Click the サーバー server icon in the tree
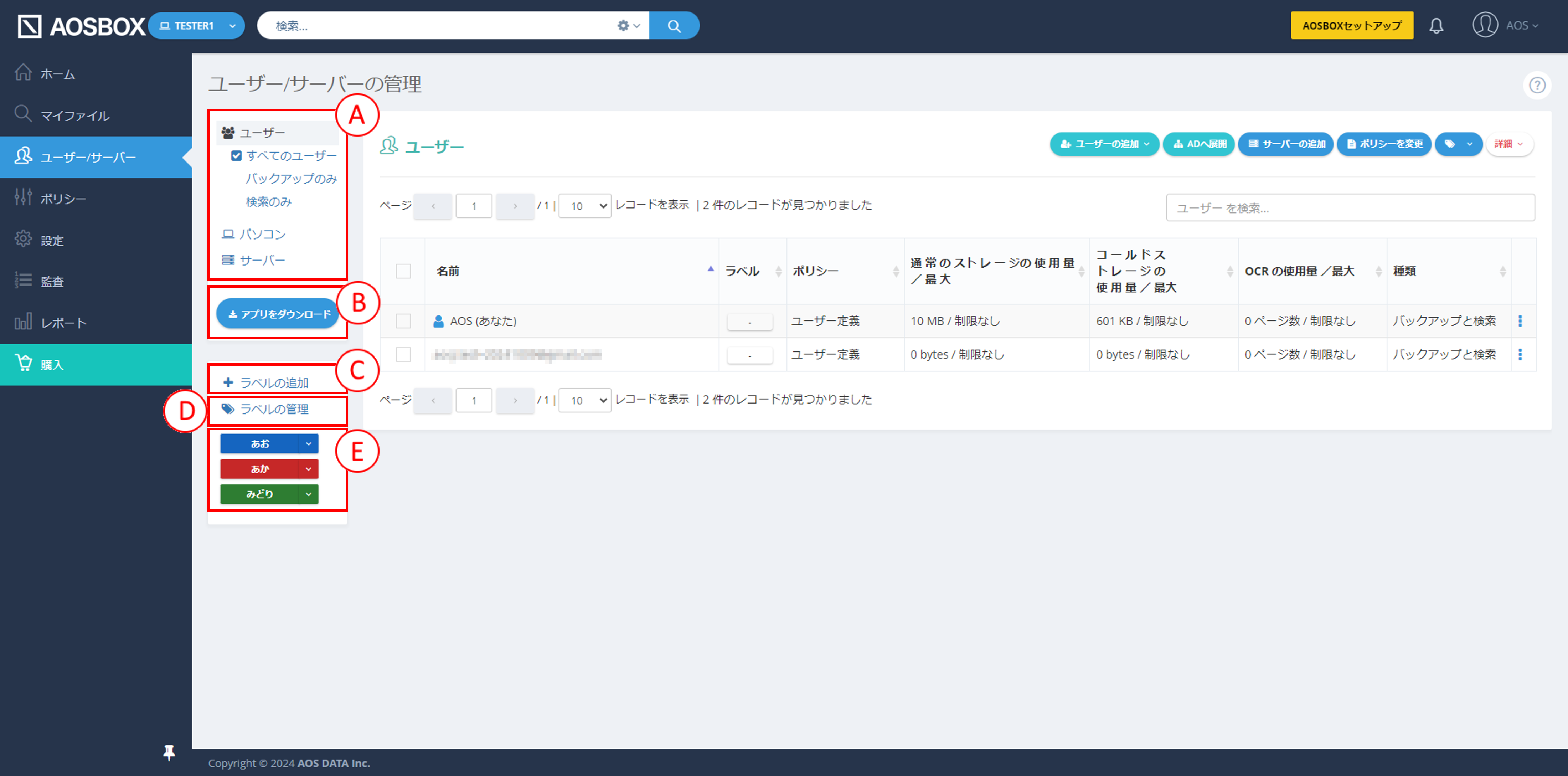 (228, 261)
